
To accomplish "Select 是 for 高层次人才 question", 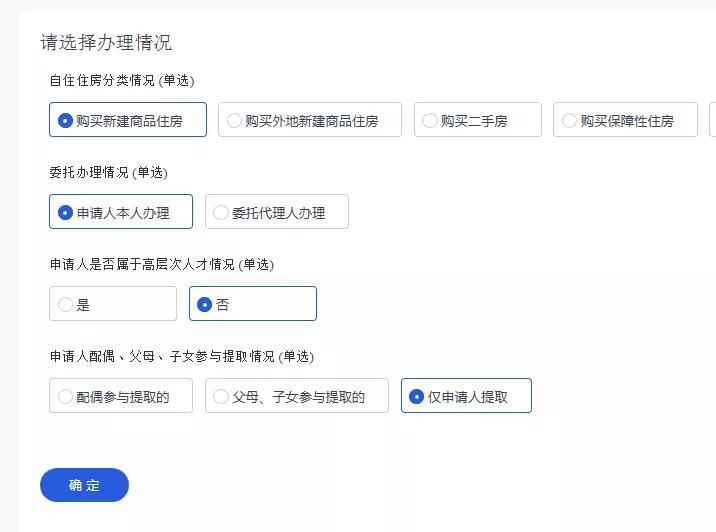I will click(113, 304).
